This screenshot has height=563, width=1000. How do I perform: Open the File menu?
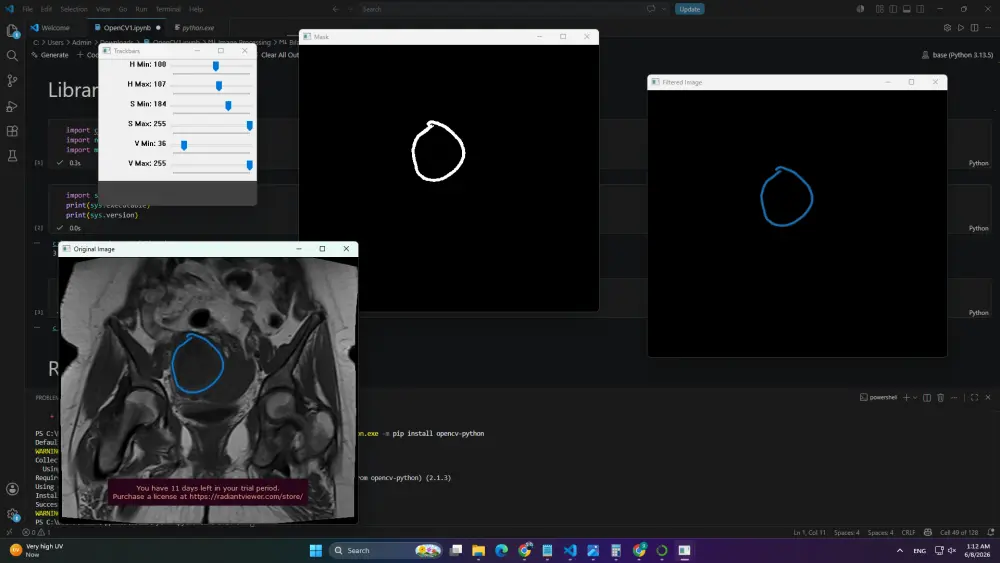(27, 9)
